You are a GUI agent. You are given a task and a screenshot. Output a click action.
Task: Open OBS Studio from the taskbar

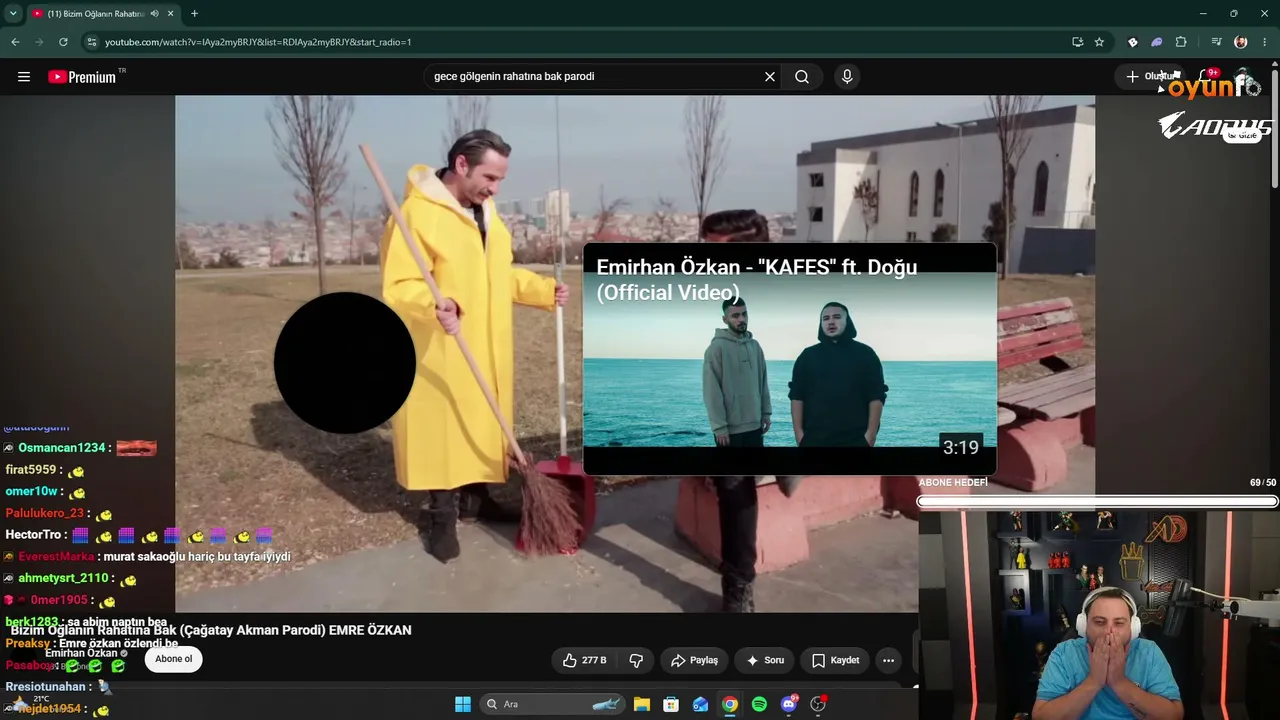[x=818, y=704]
